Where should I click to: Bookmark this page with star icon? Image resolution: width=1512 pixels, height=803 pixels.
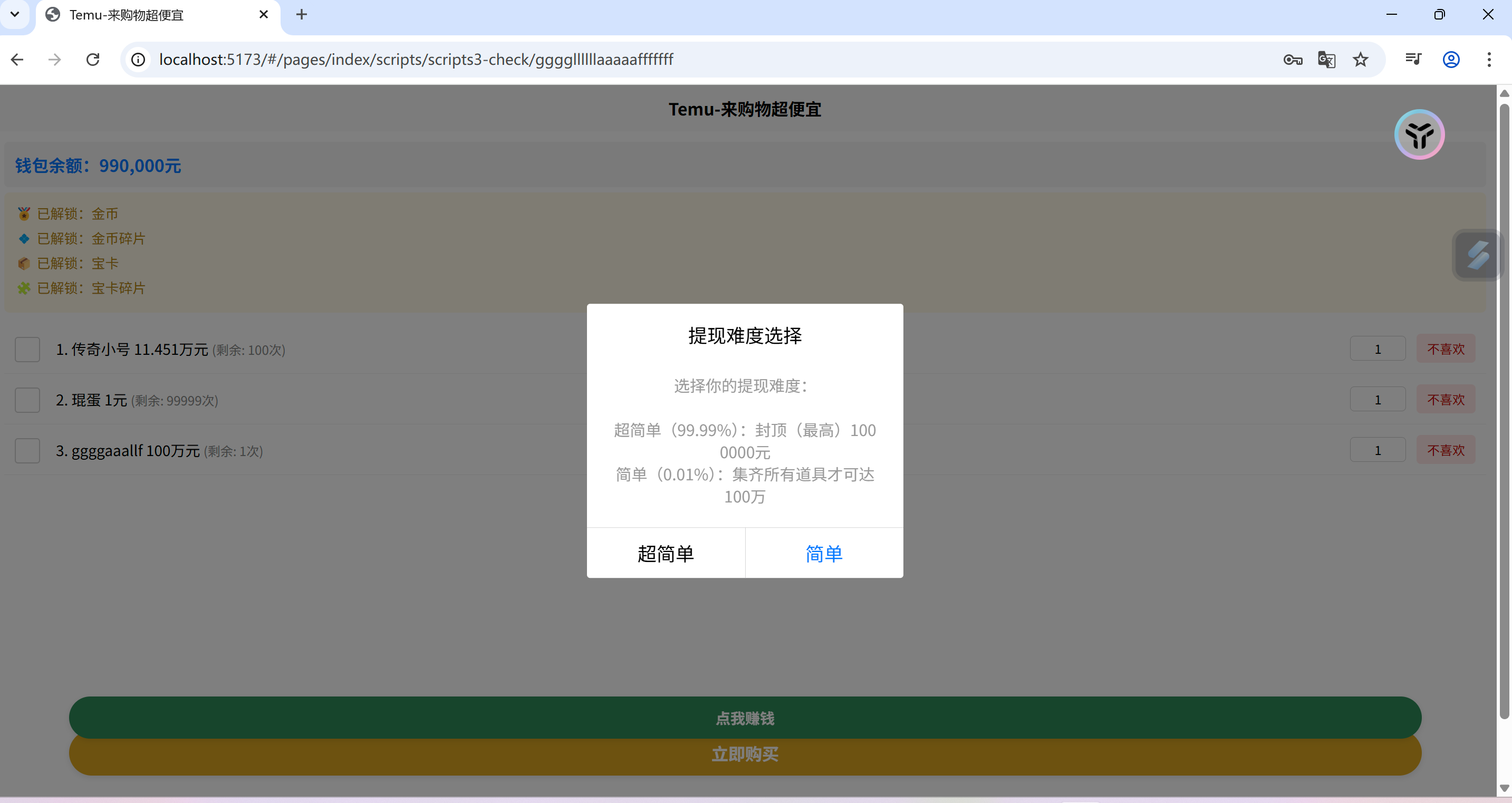tap(1360, 59)
